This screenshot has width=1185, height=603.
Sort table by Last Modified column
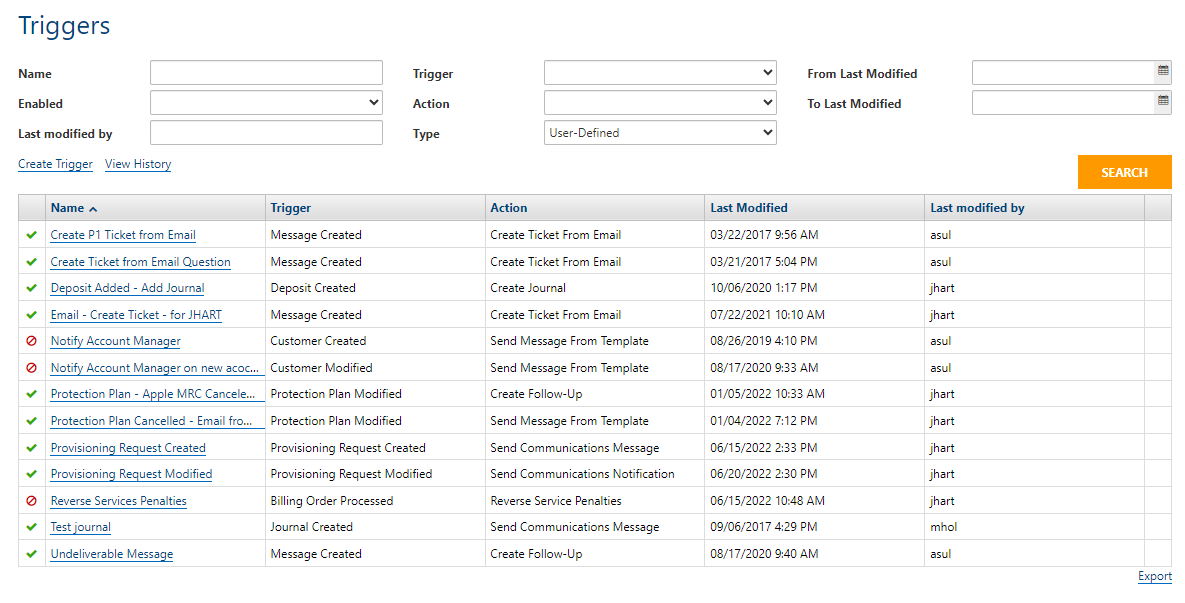749,208
